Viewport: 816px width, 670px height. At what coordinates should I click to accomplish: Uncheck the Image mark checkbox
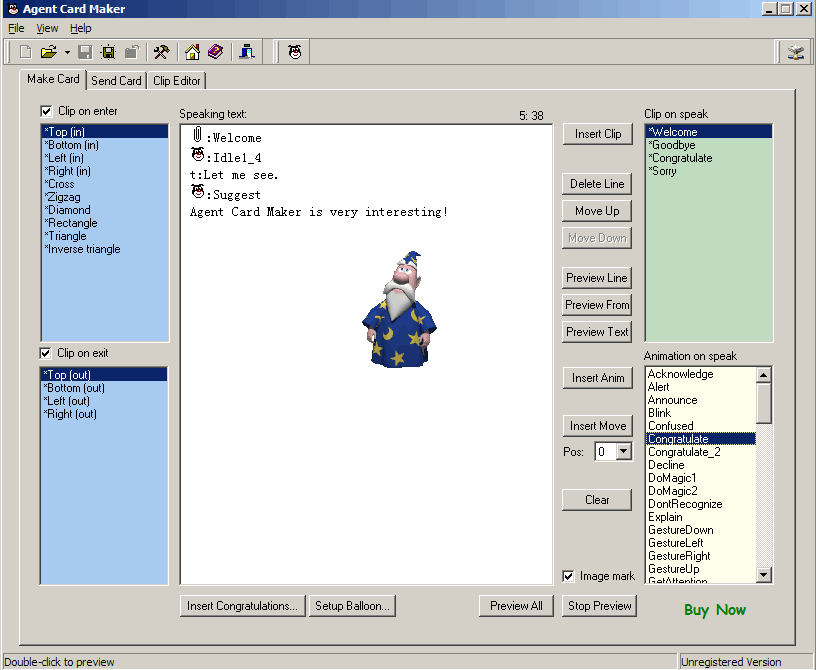coord(568,576)
